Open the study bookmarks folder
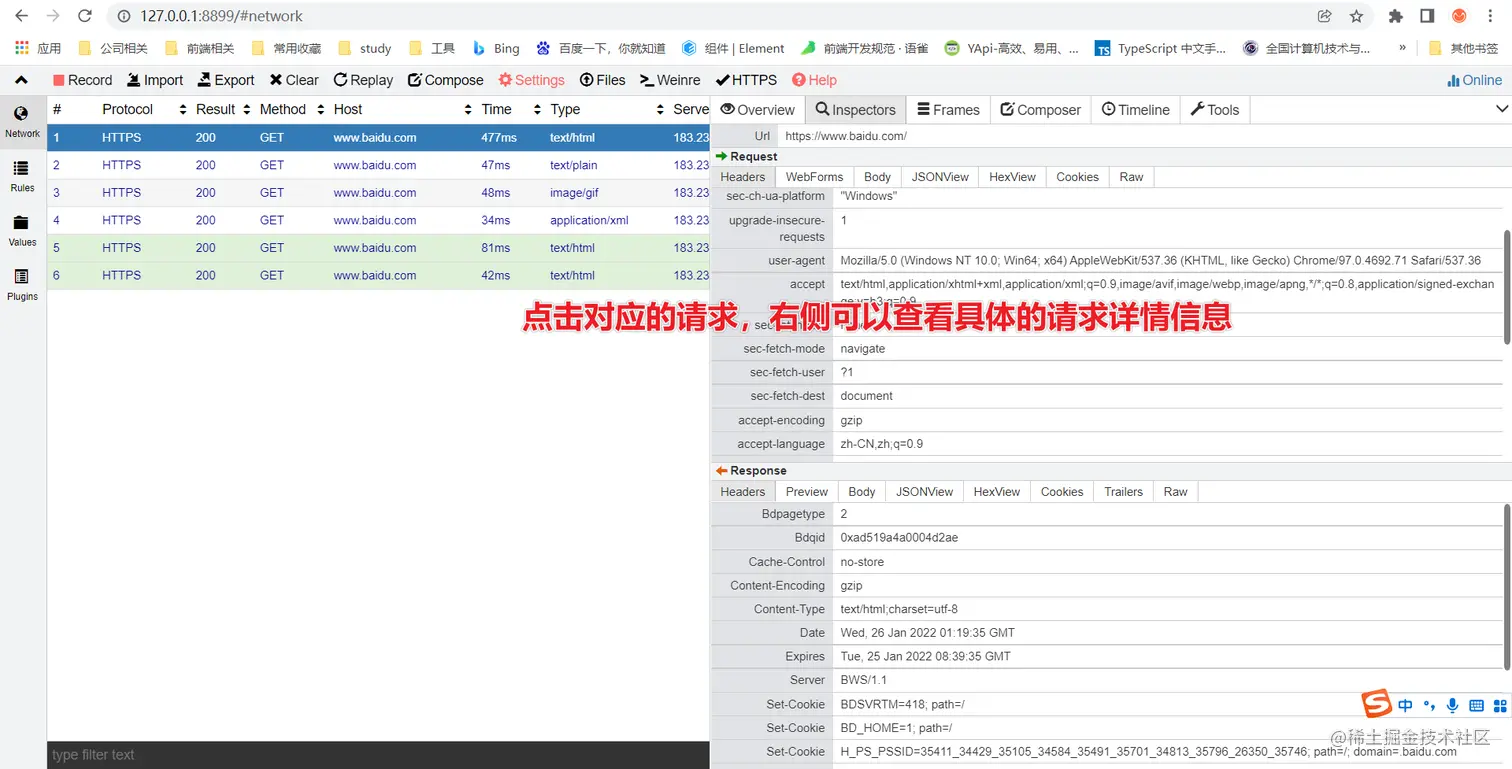This screenshot has height=769, width=1512. point(365,48)
